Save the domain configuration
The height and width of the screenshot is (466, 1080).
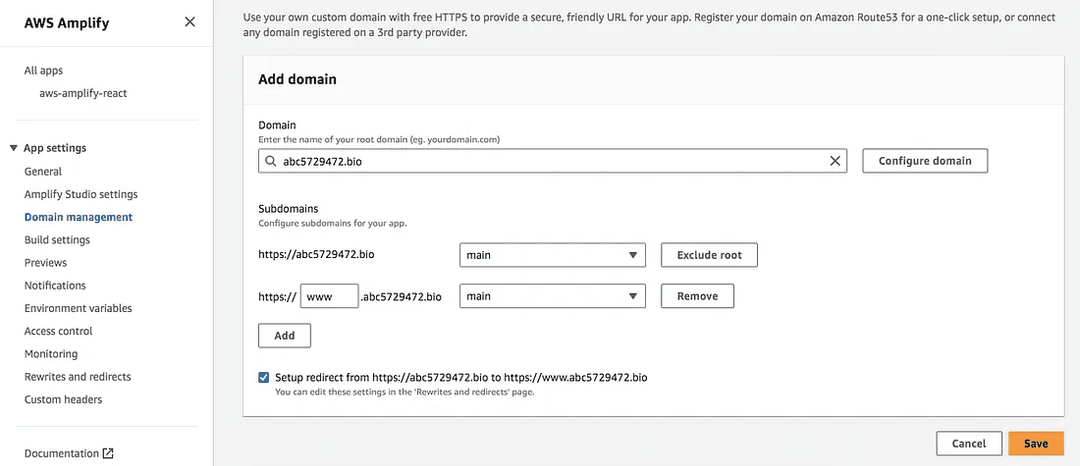tap(1036, 444)
